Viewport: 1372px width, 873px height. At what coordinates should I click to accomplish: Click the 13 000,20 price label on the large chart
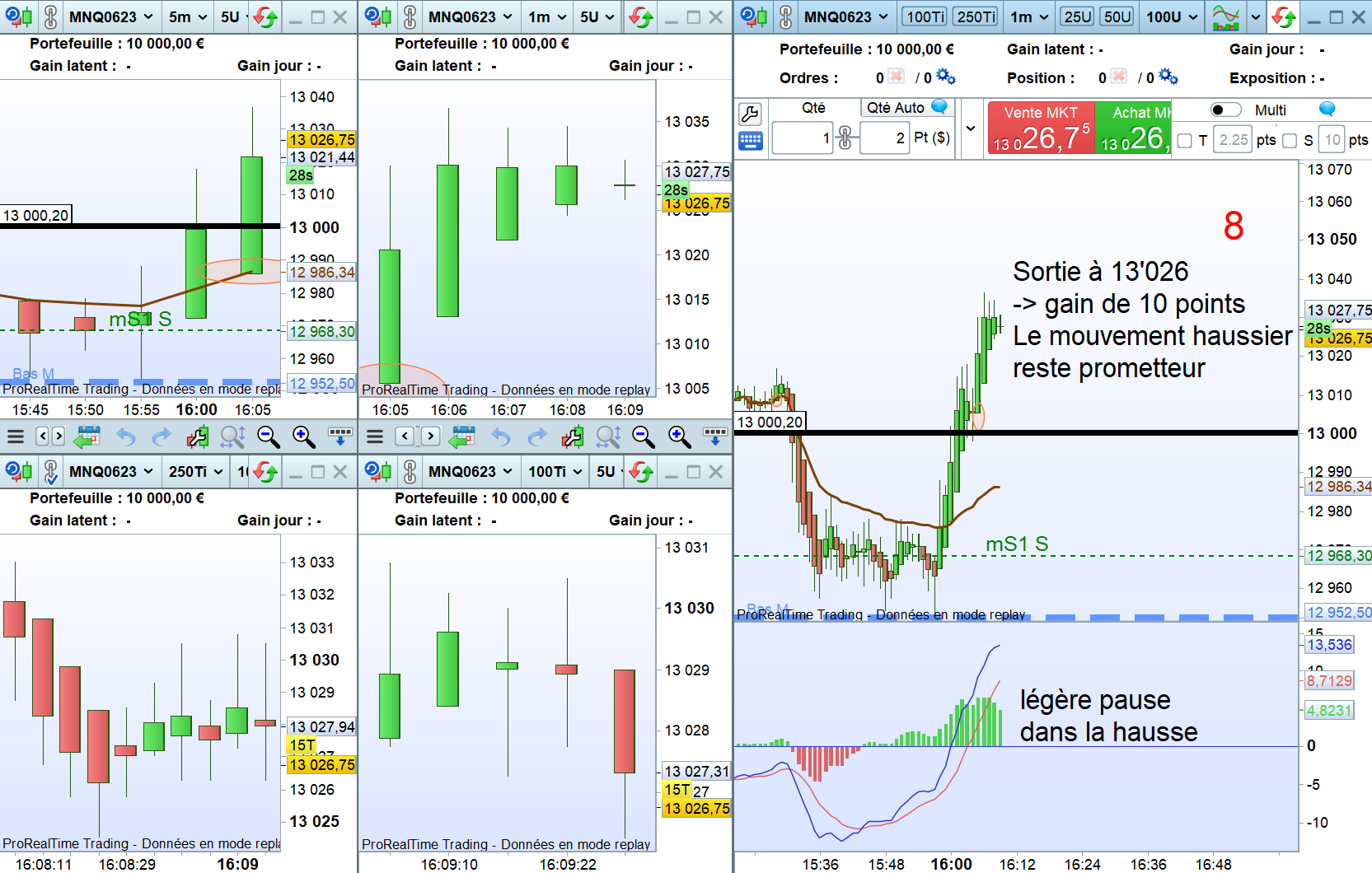[x=770, y=422]
